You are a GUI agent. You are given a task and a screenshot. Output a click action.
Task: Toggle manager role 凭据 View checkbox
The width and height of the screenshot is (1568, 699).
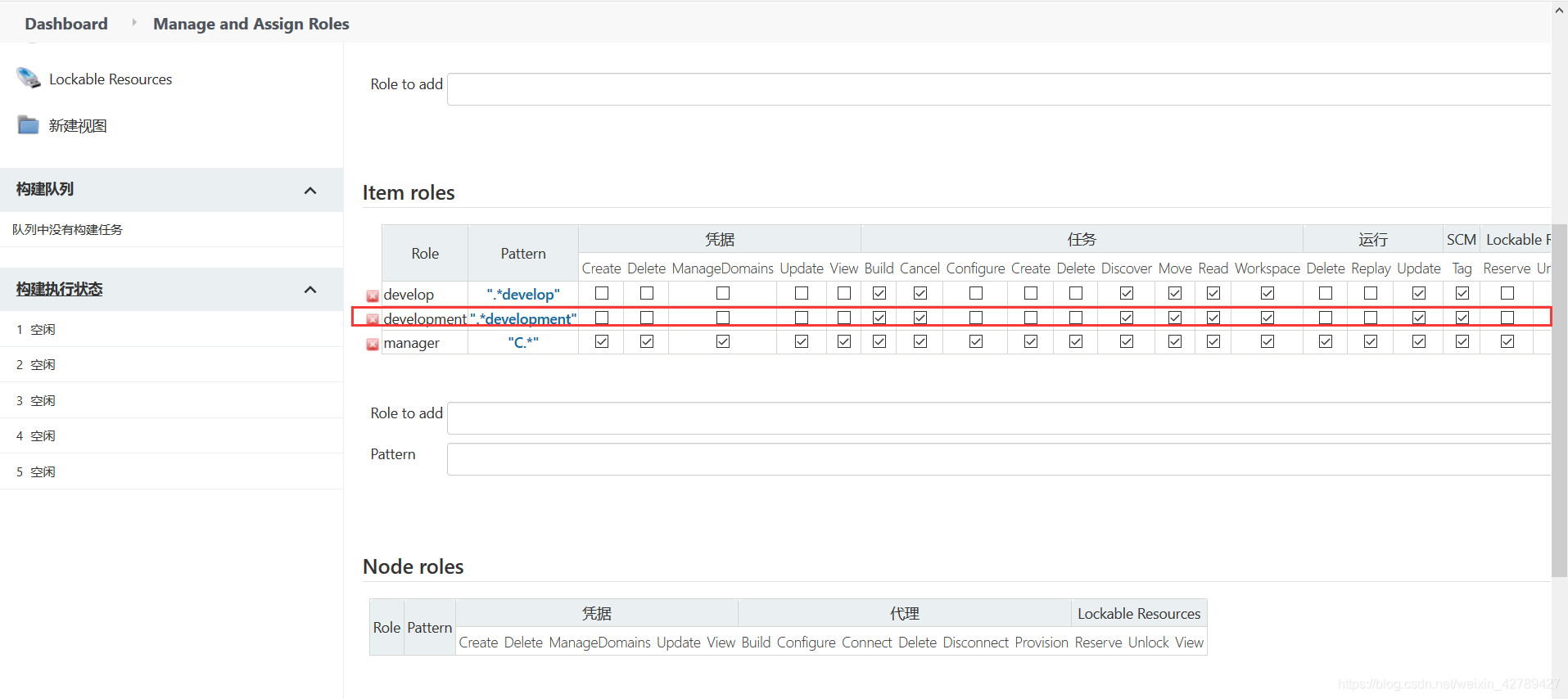(844, 341)
